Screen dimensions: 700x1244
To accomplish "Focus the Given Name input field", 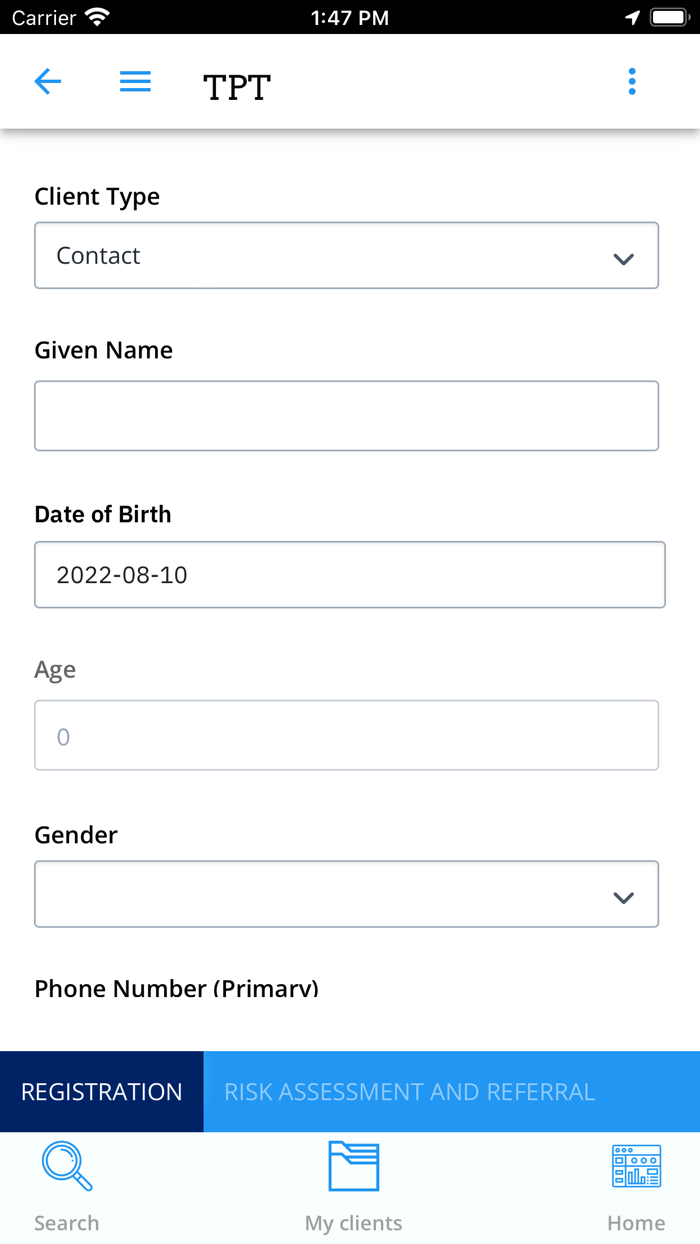I will (346, 416).
